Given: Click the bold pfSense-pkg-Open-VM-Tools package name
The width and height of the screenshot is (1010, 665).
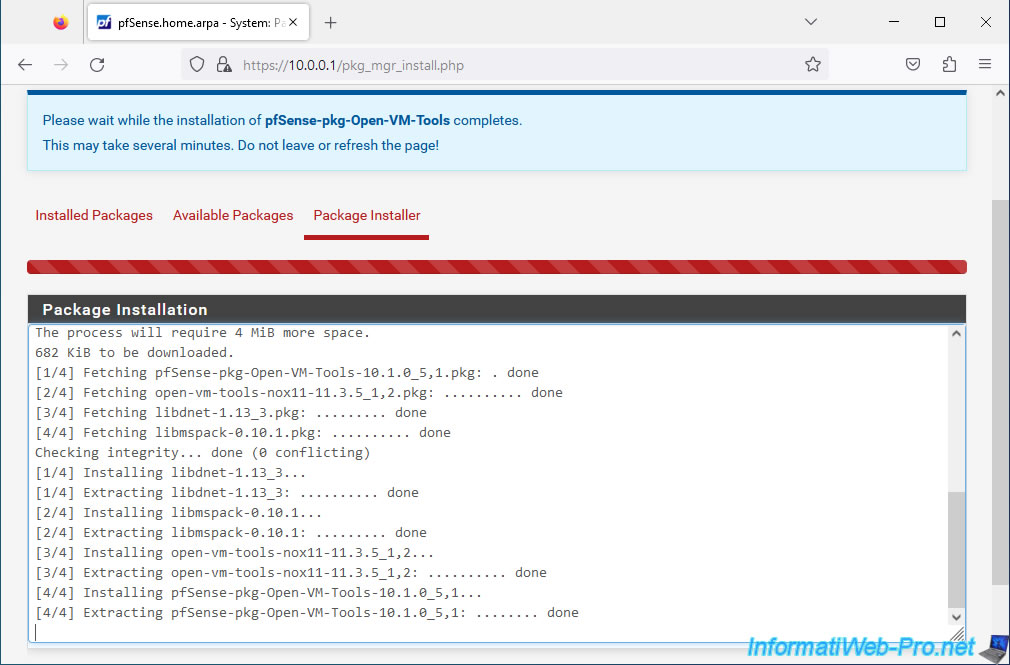Looking at the screenshot, I should click(x=357, y=120).
